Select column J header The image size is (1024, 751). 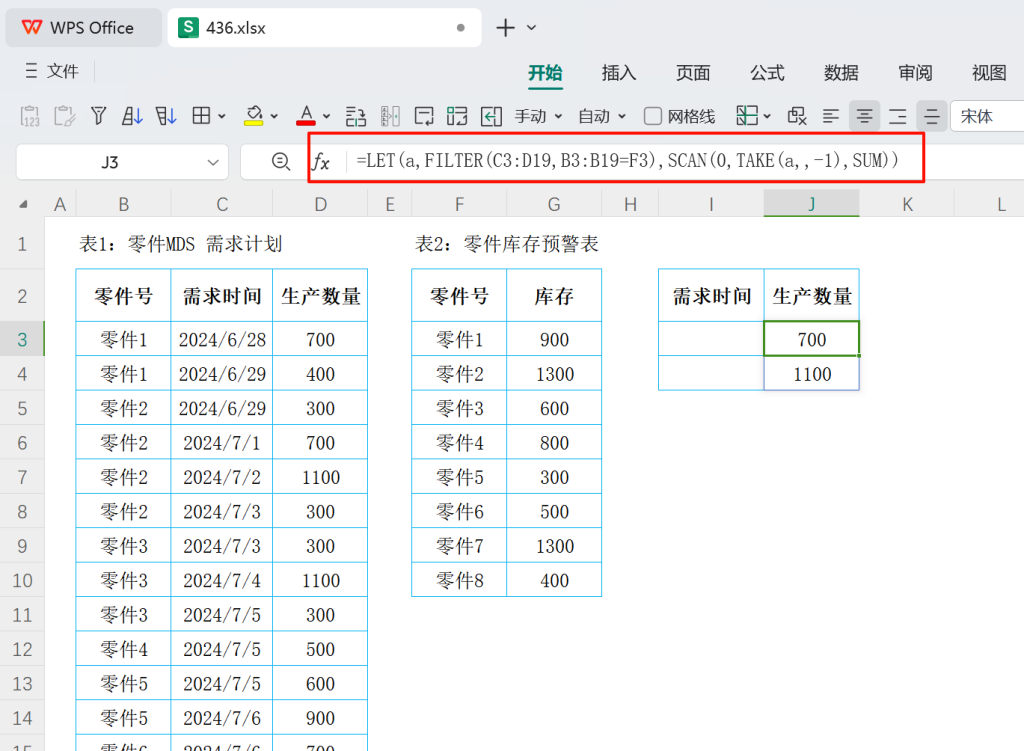(811, 204)
